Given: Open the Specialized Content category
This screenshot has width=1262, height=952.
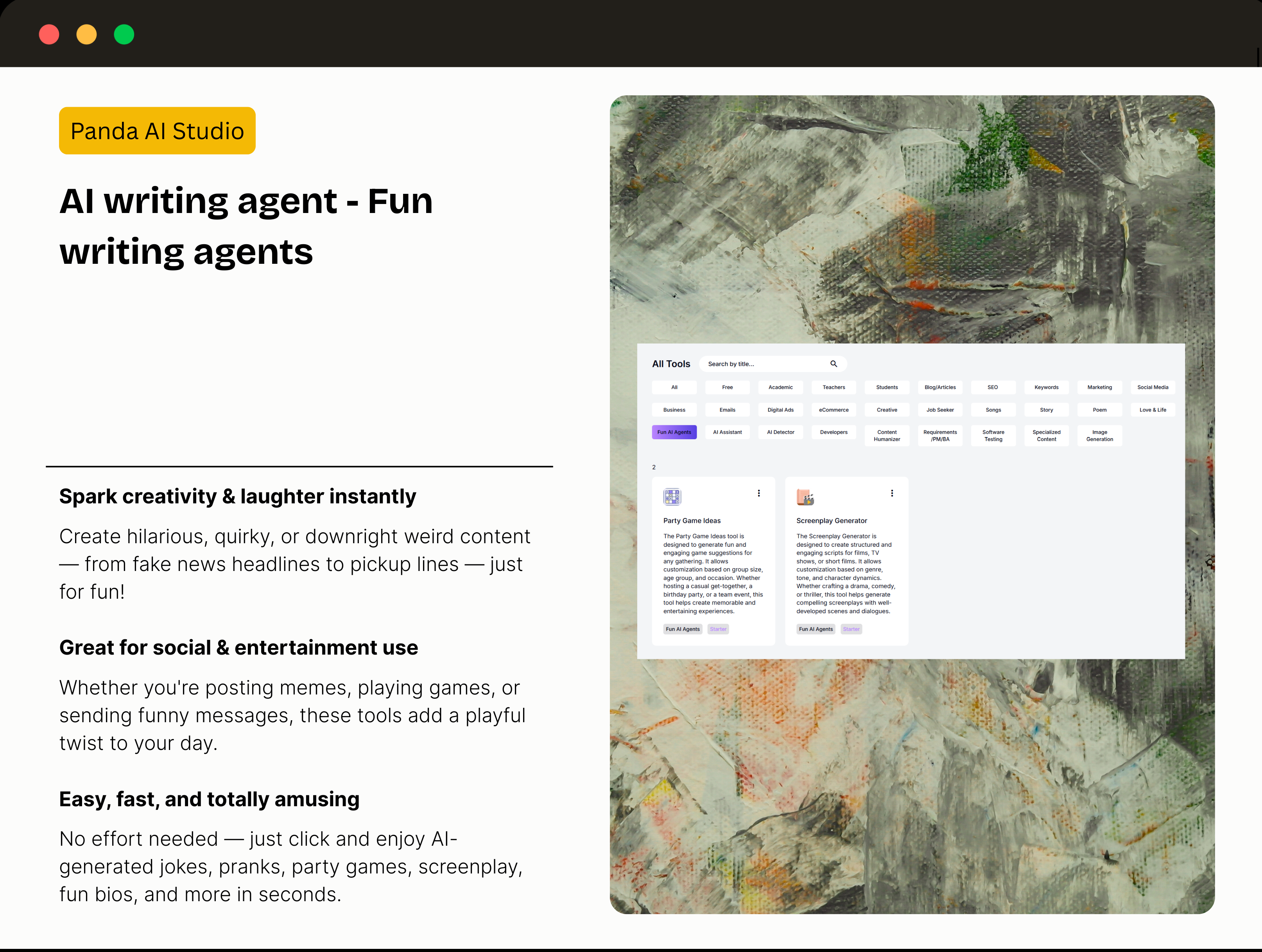Looking at the screenshot, I should [1046, 436].
